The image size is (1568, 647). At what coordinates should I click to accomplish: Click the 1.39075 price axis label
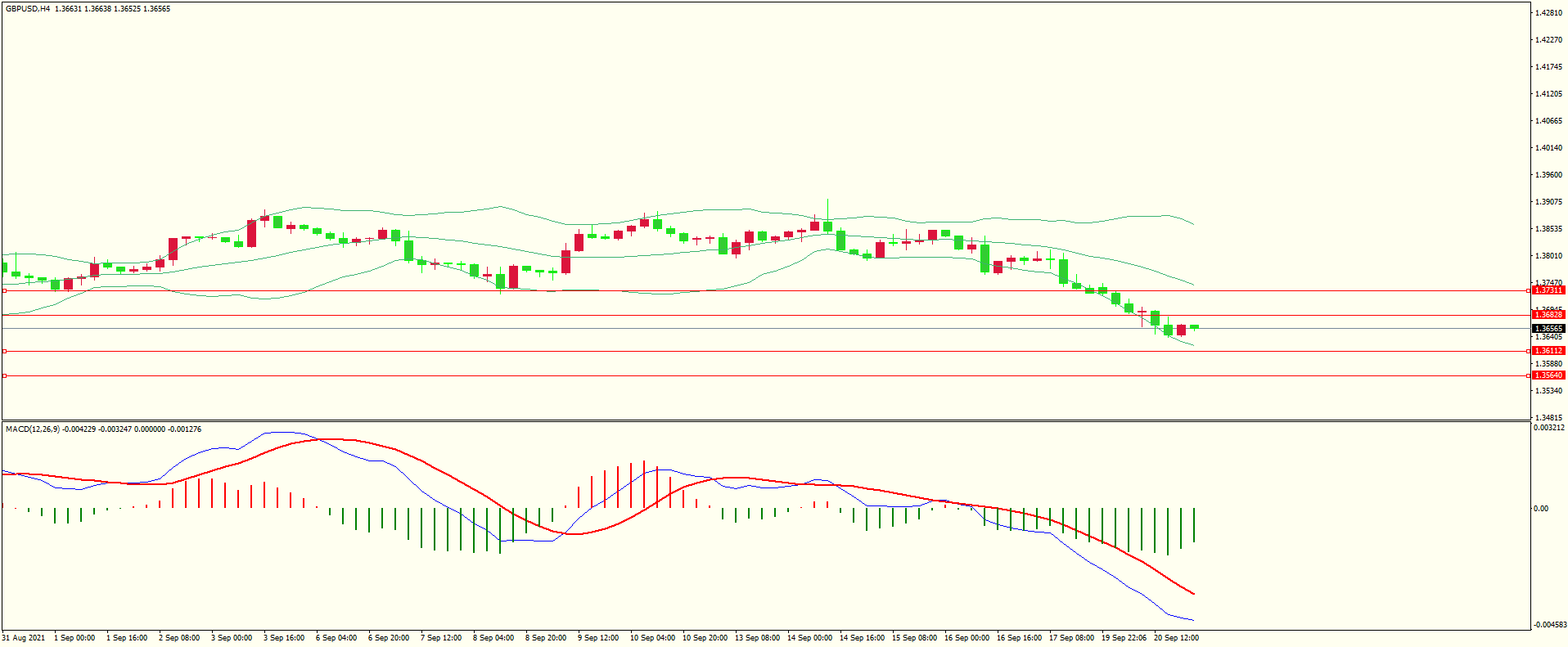point(1549,202)
